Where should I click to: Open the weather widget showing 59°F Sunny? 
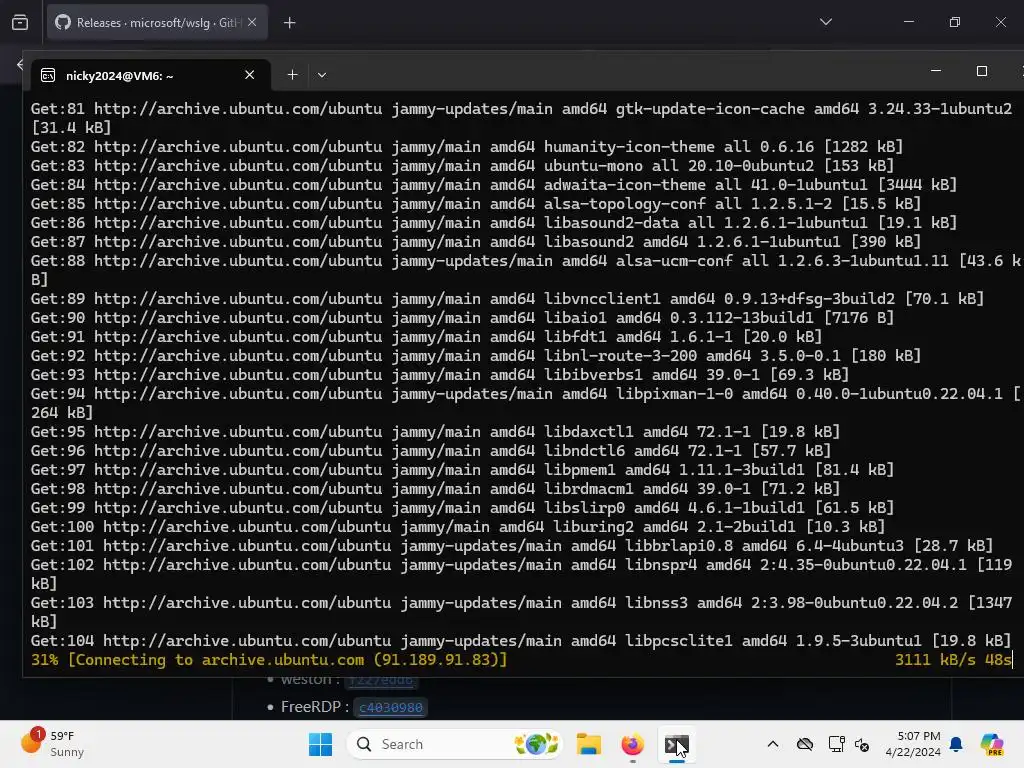tap(54, 744)
